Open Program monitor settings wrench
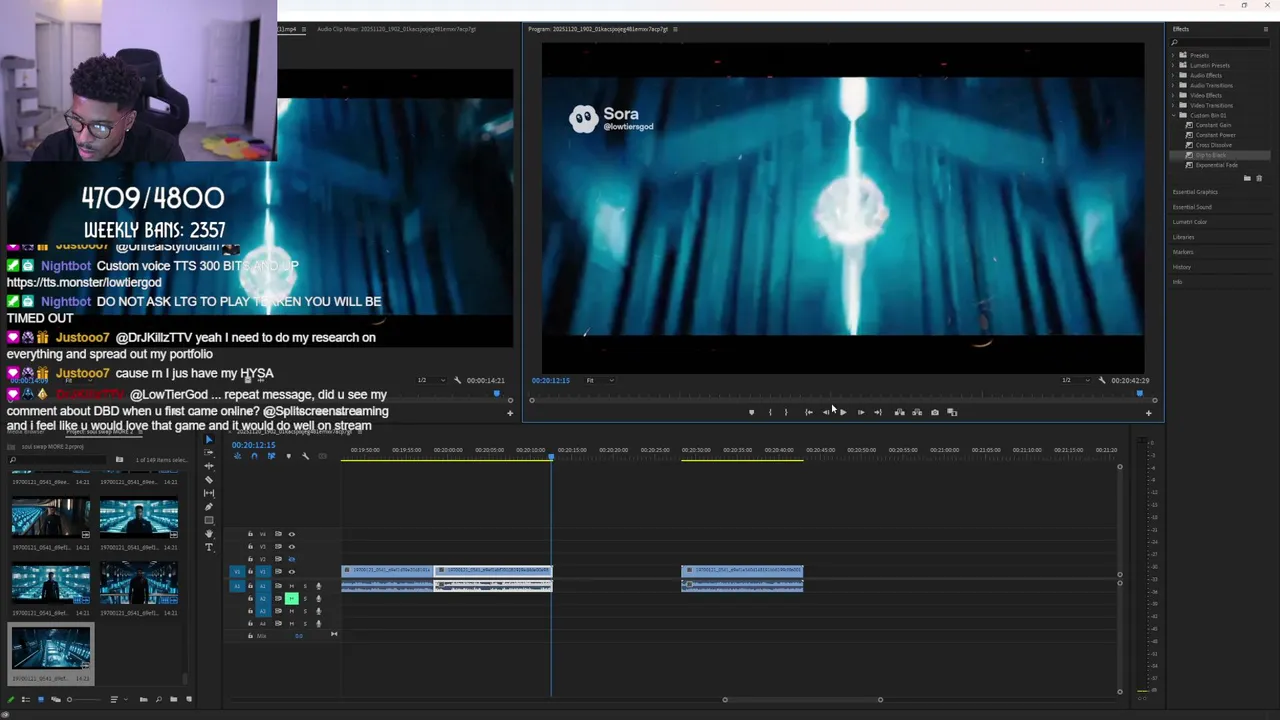Screen dimensions: 1280x720 point(1102,380)
